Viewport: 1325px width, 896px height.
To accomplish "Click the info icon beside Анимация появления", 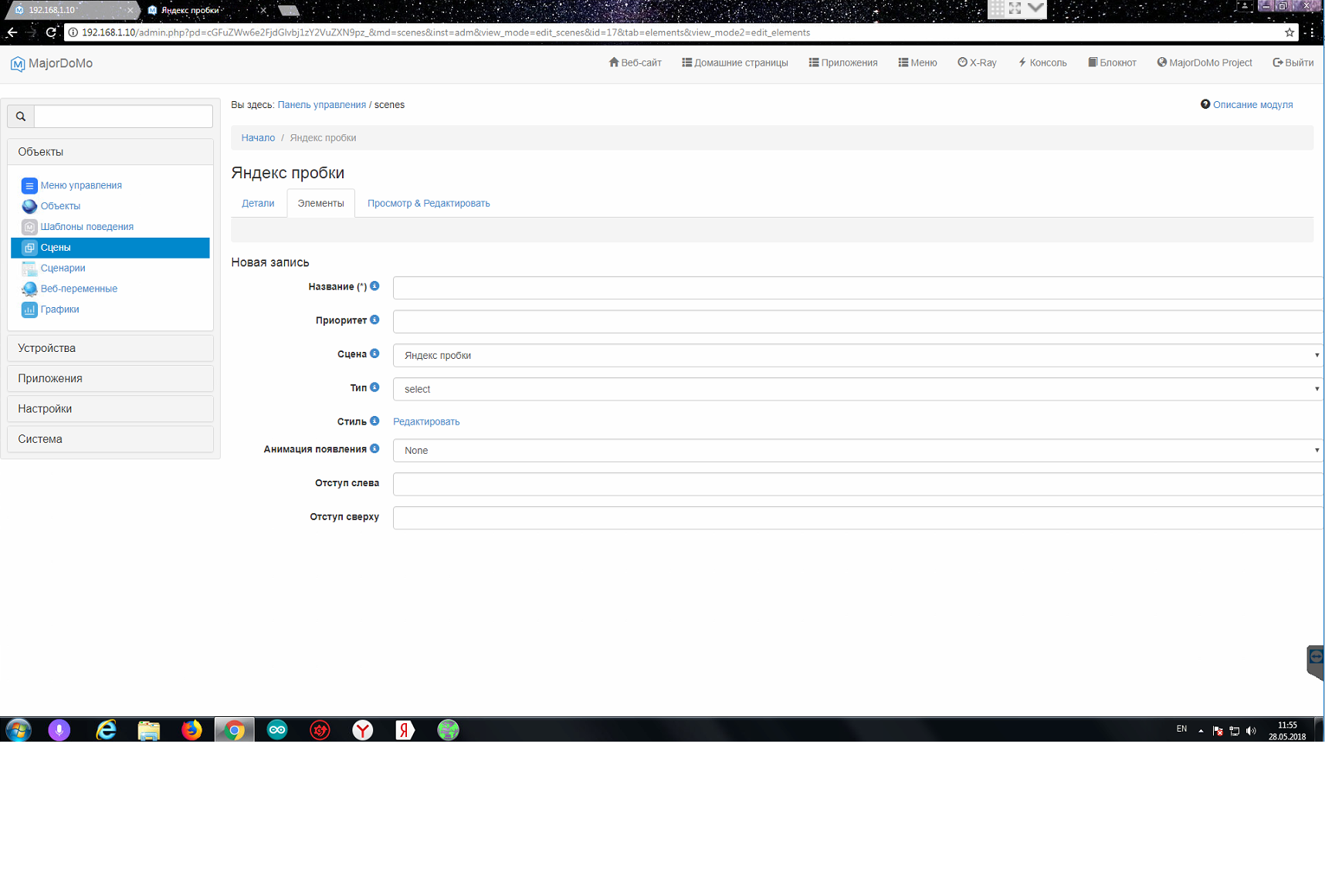I will coord(374,449).
